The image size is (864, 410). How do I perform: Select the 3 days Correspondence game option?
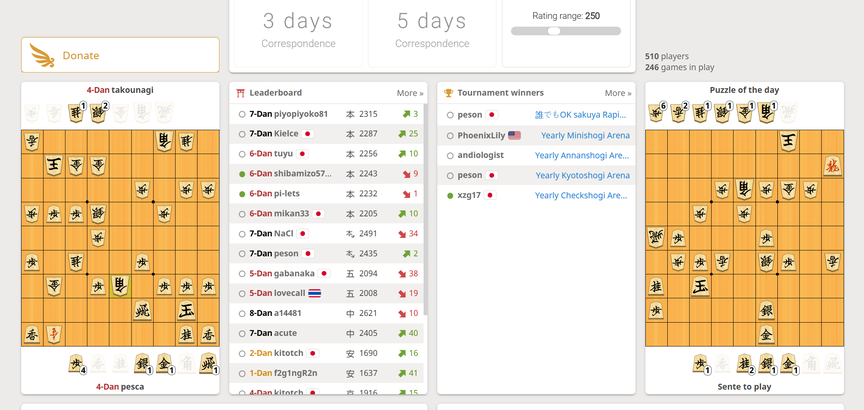coord(298,30)
